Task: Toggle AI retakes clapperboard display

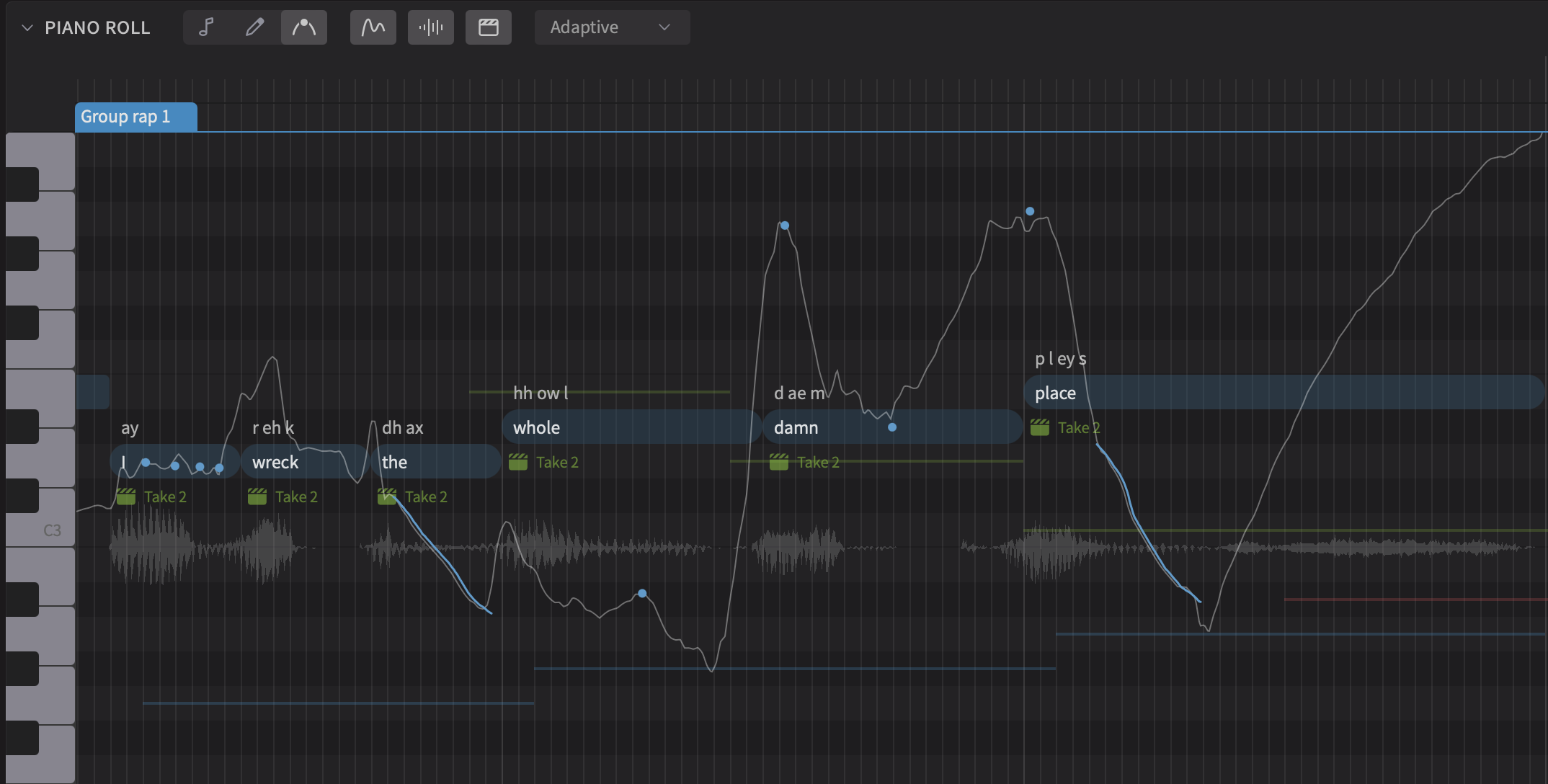Action: click(x=488, y=27)
